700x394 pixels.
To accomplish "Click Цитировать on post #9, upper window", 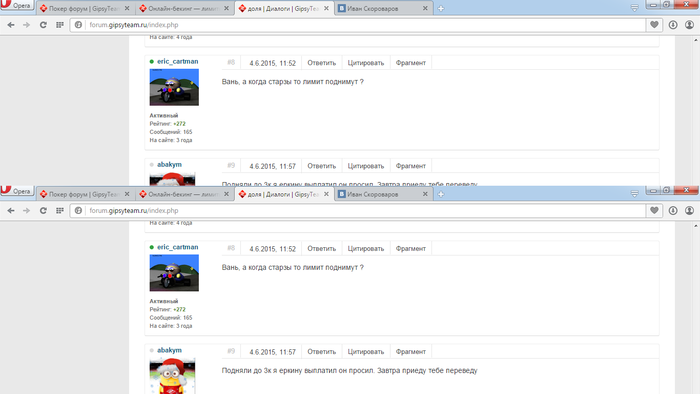I will click(x=366, y=166).
